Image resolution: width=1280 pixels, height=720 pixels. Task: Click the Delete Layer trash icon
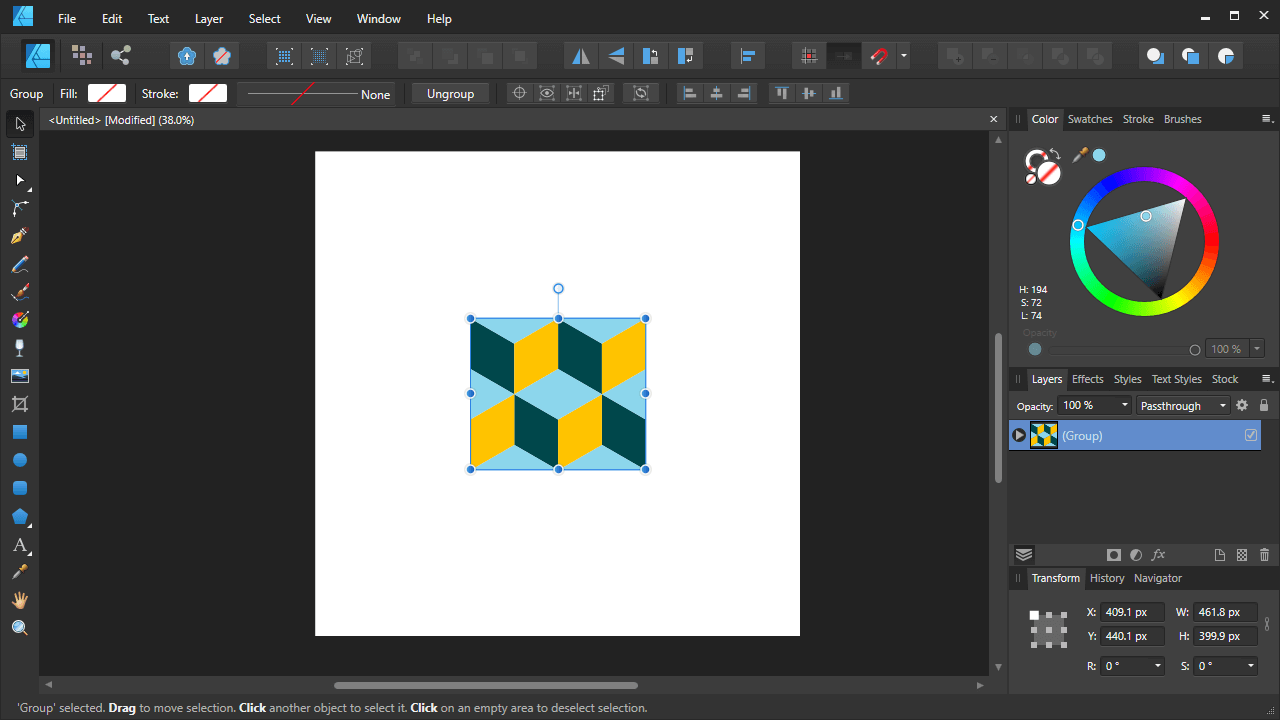pos(1265,555)
